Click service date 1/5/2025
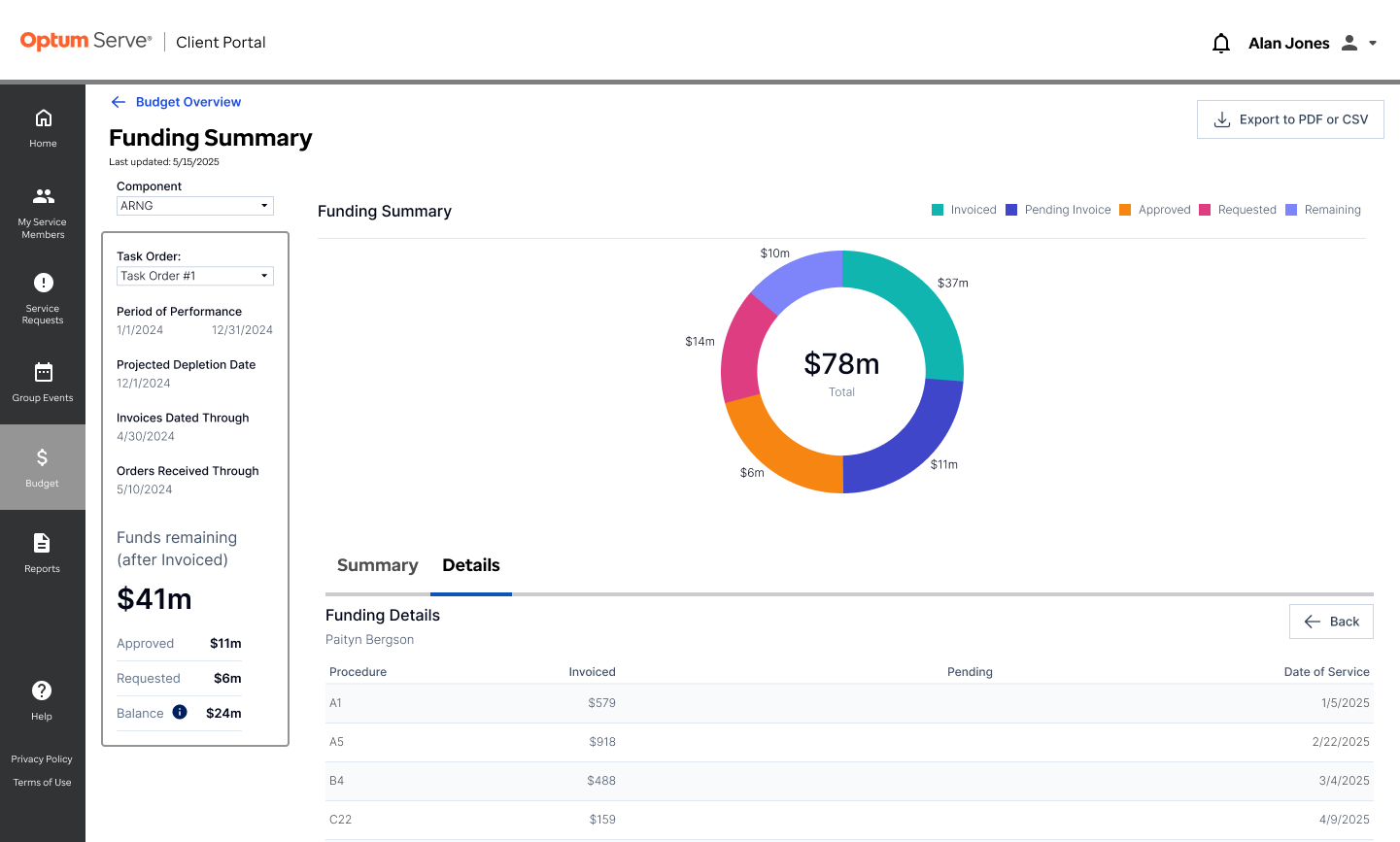The width and height of the screenshot is (1400, 842). pyautogui.click(x=1346, y=703)
